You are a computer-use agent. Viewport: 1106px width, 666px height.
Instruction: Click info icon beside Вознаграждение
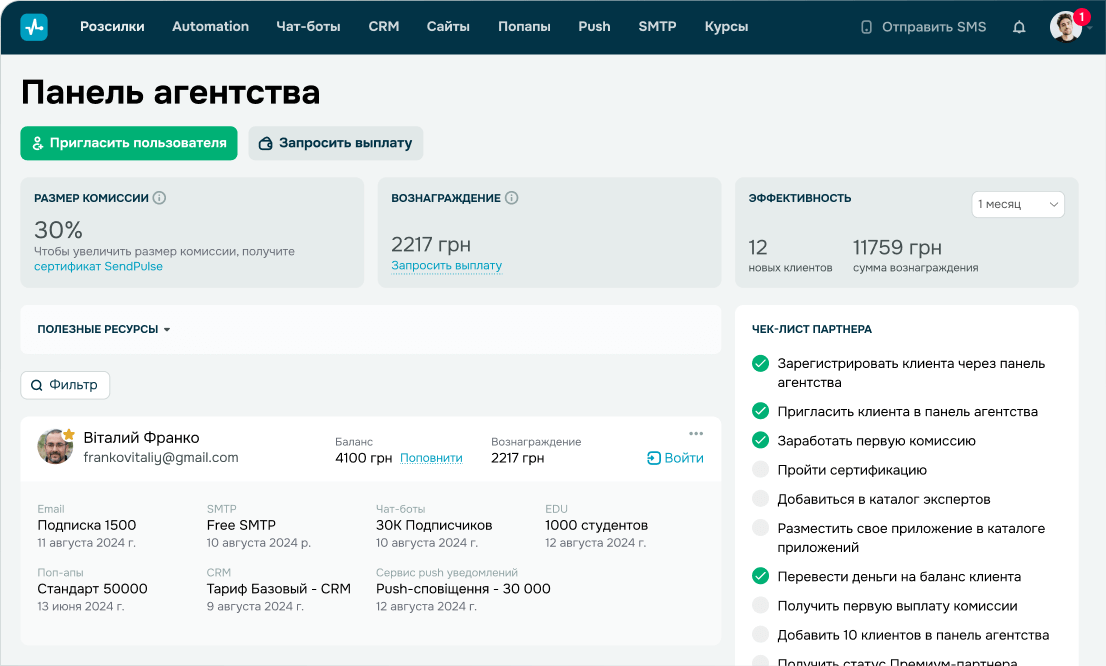pos(512,198)
